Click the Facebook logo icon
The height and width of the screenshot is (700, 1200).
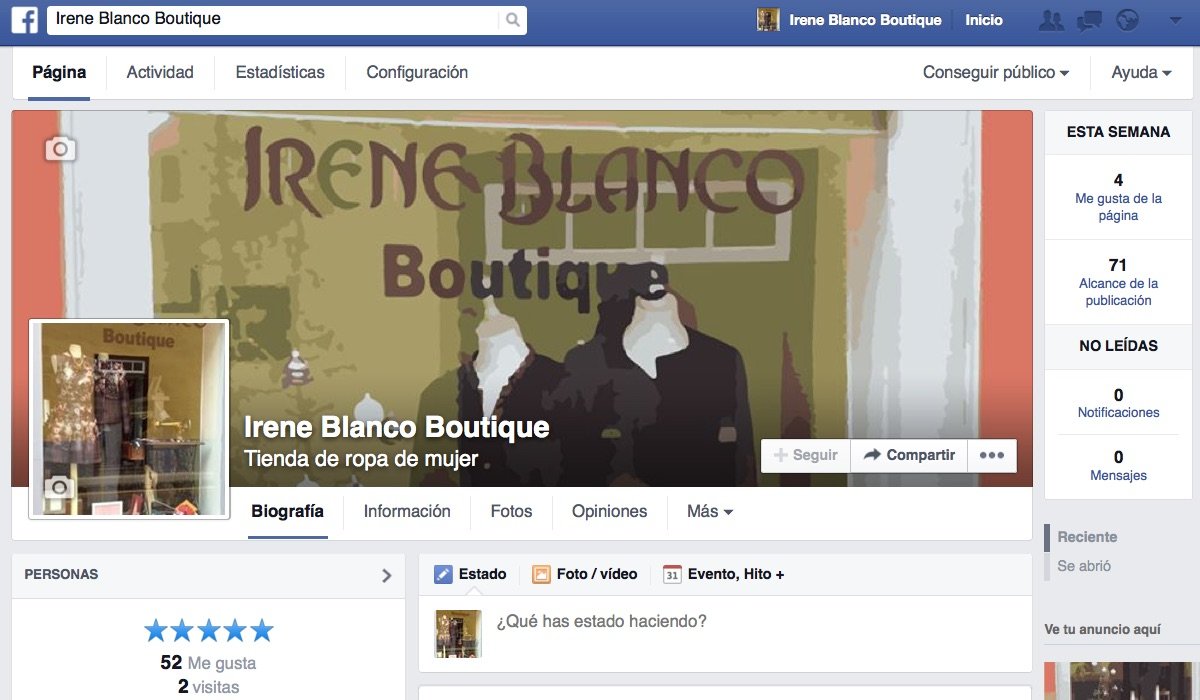point(25,20)
